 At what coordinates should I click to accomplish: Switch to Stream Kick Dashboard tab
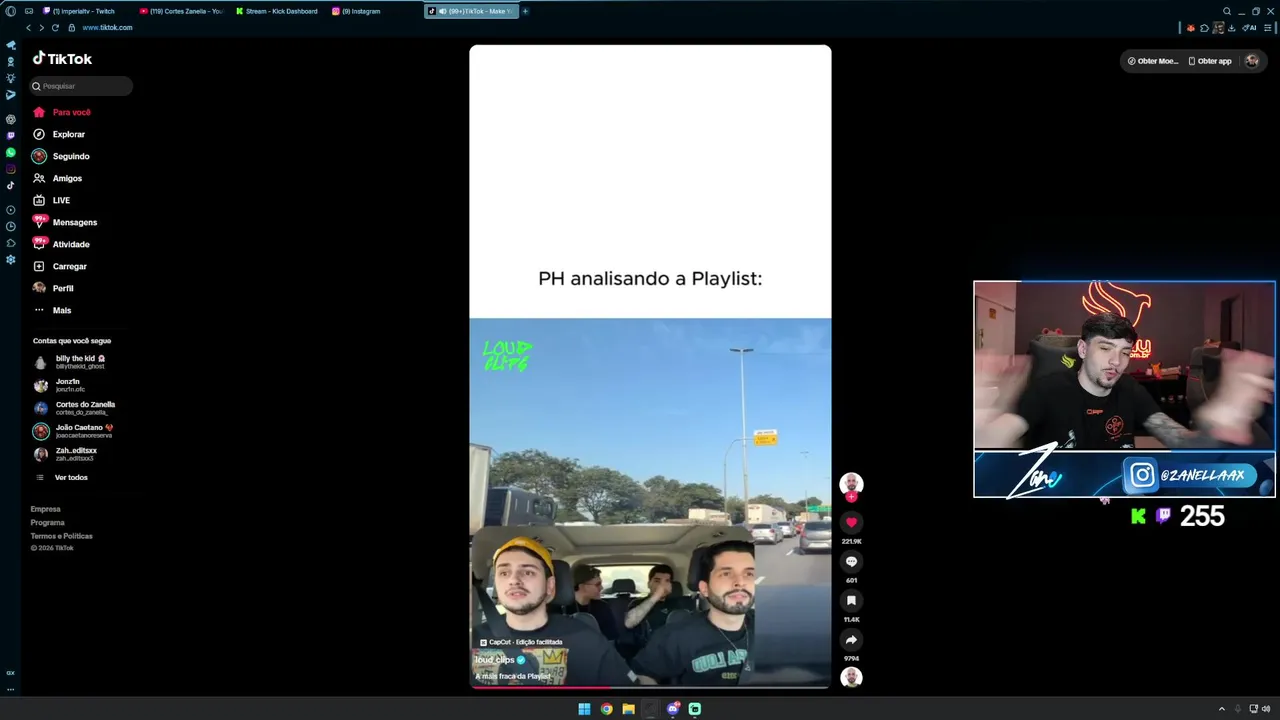[x=278, y=11]
